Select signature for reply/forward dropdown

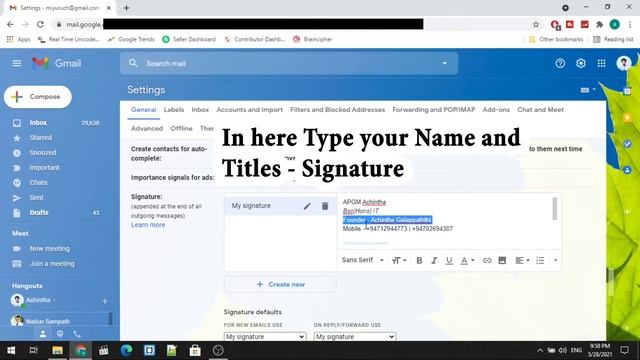coord(355,337)
